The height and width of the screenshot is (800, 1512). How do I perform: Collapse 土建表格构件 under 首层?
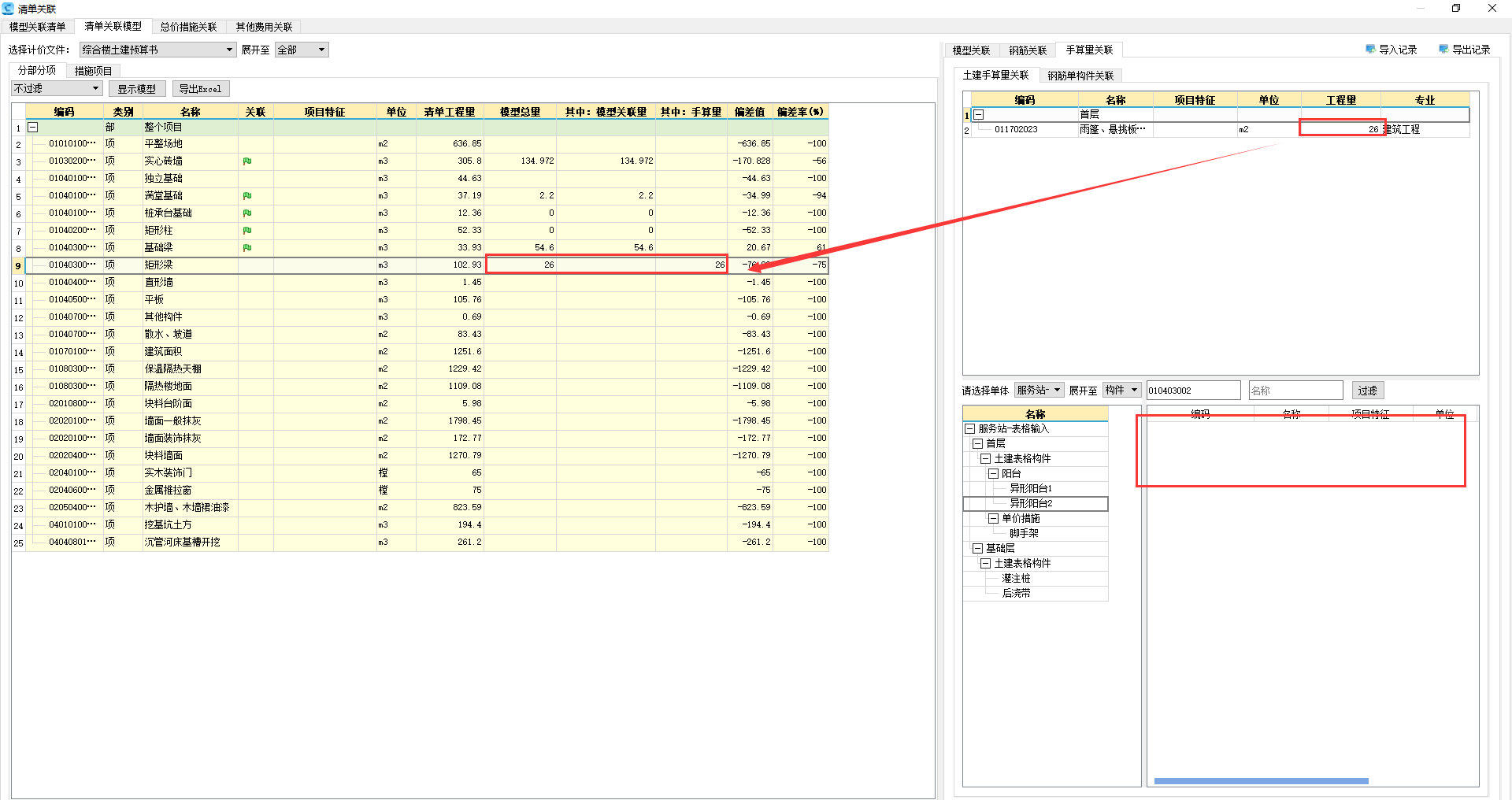click(985, 459)
